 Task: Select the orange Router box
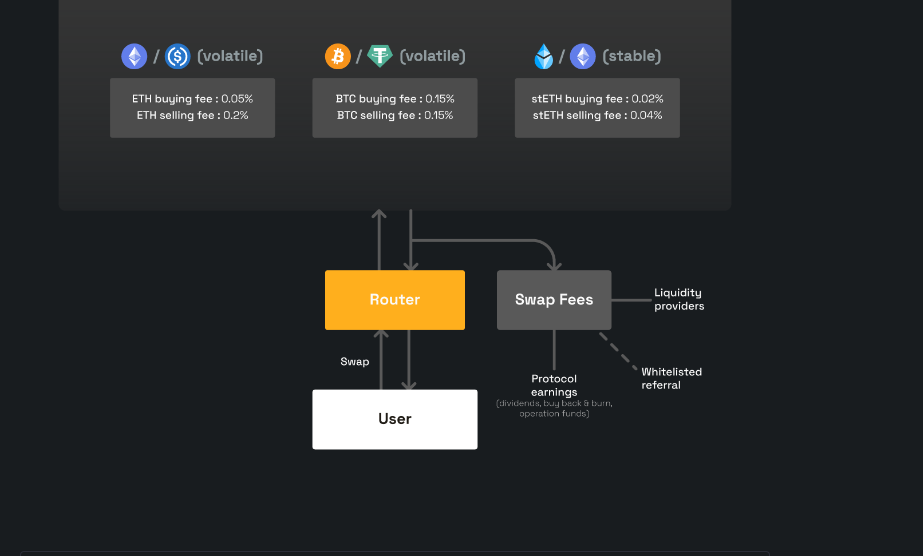pos(395,299)
